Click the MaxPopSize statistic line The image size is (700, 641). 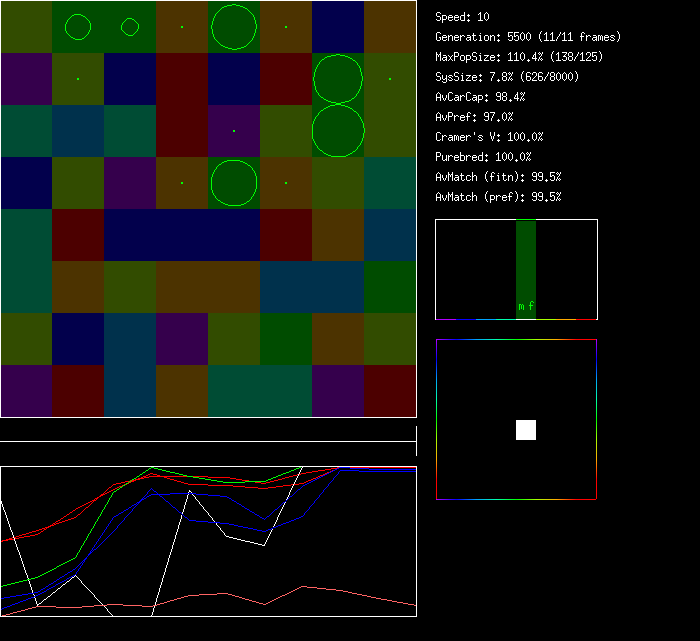pyautogui.click(x=519, y=57)
